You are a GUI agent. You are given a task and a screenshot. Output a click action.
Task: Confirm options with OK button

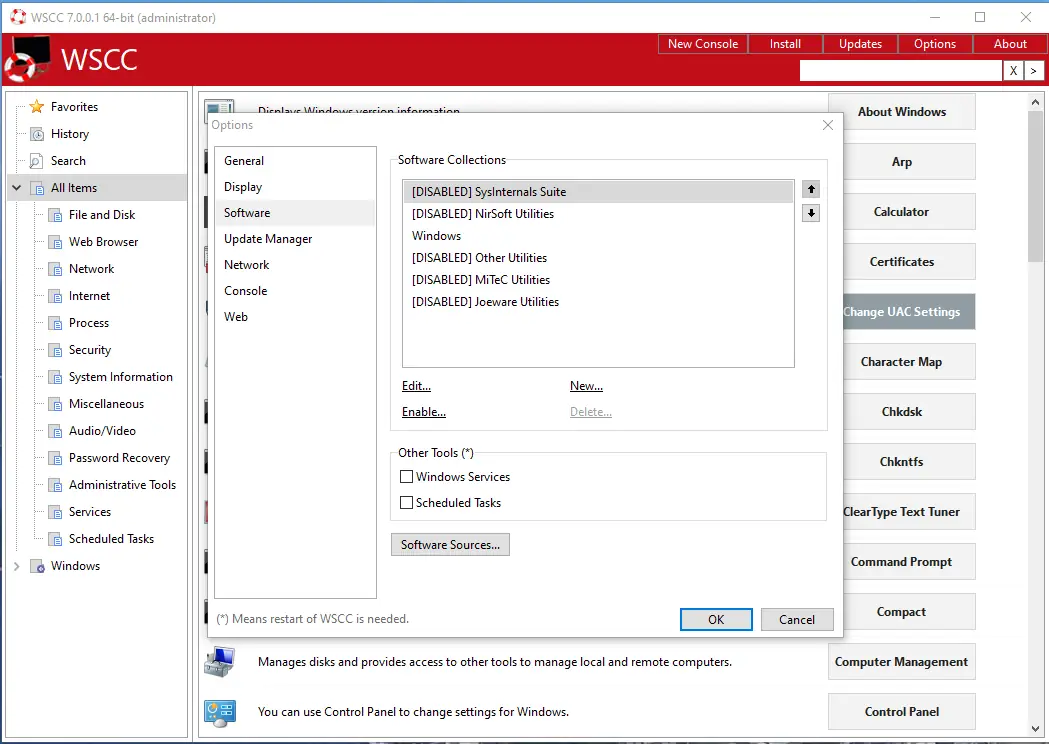[716, 620]
